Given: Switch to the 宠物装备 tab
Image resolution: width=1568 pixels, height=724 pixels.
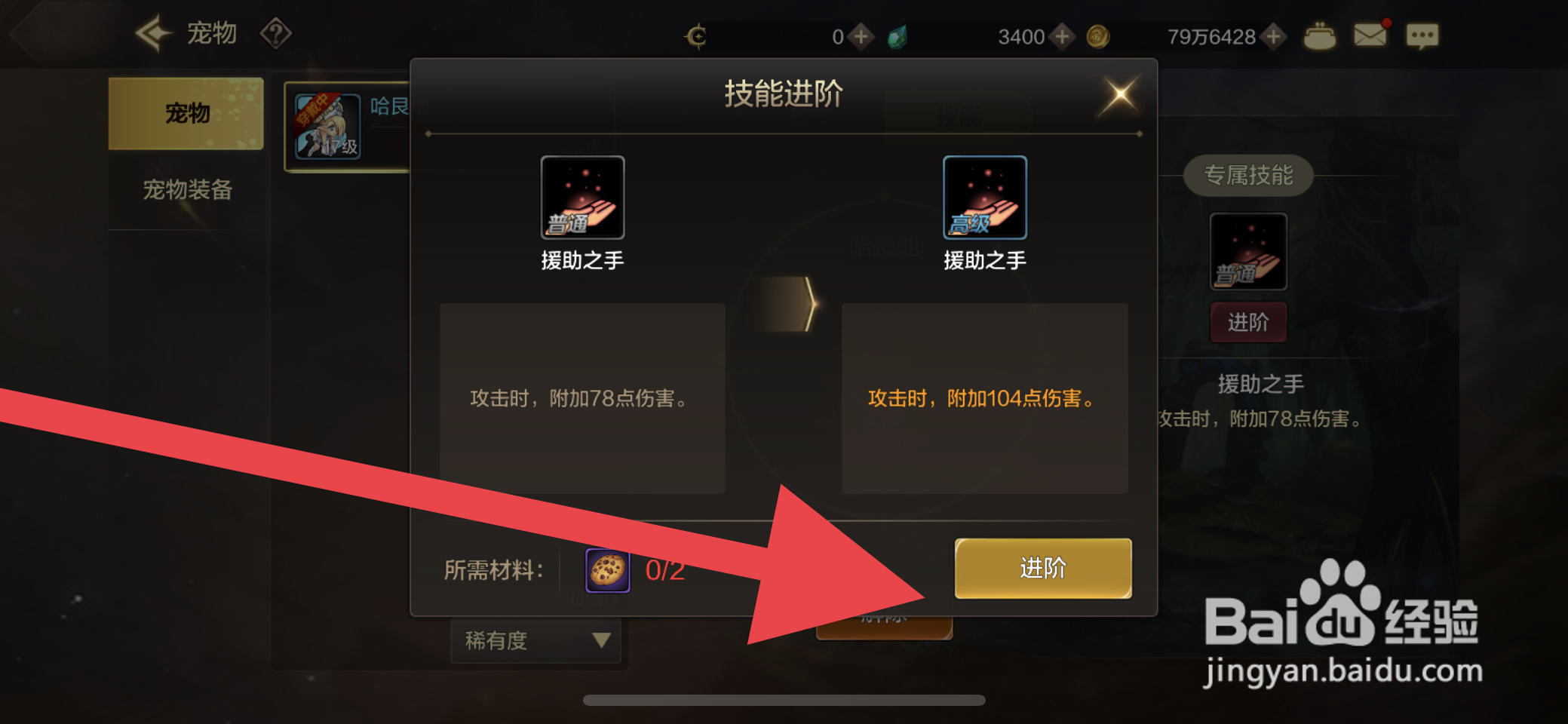Looking at the screenshot, I should (x=187, y=189).
